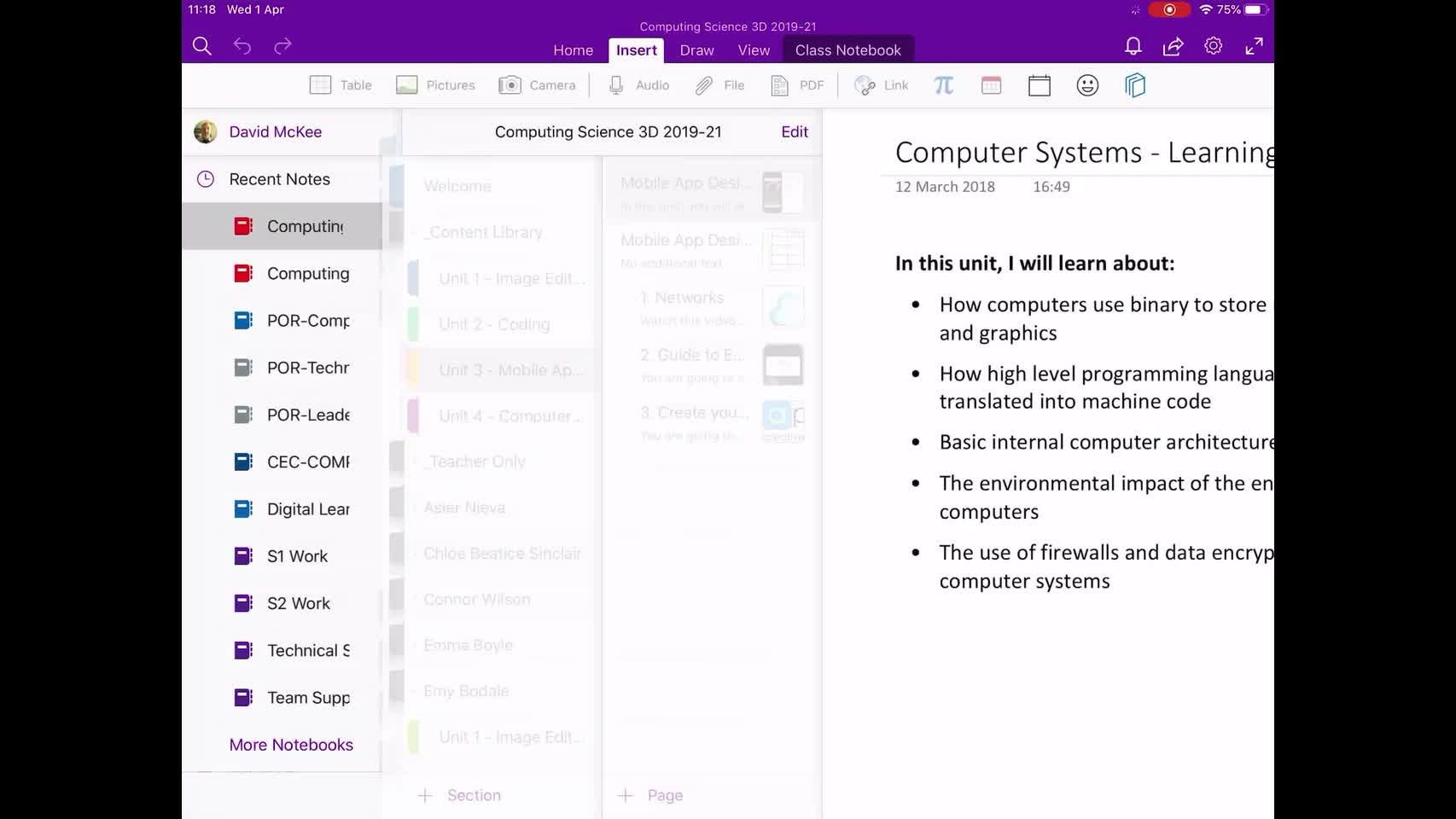Expand the _Teacher Only section group
Screen dimensions: 1456x819
click(476, 462)
